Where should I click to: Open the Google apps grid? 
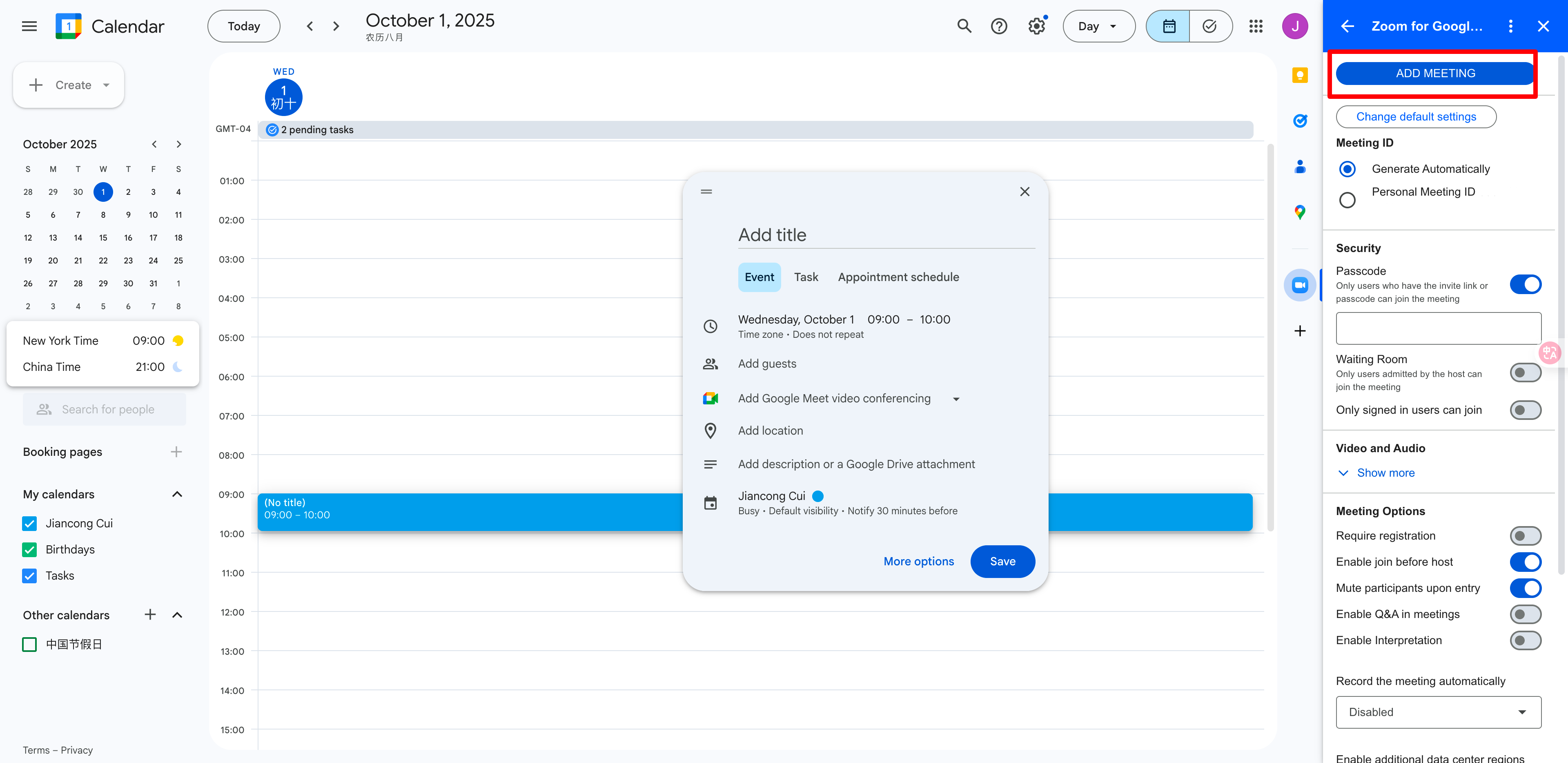[x=1255, y=26]
